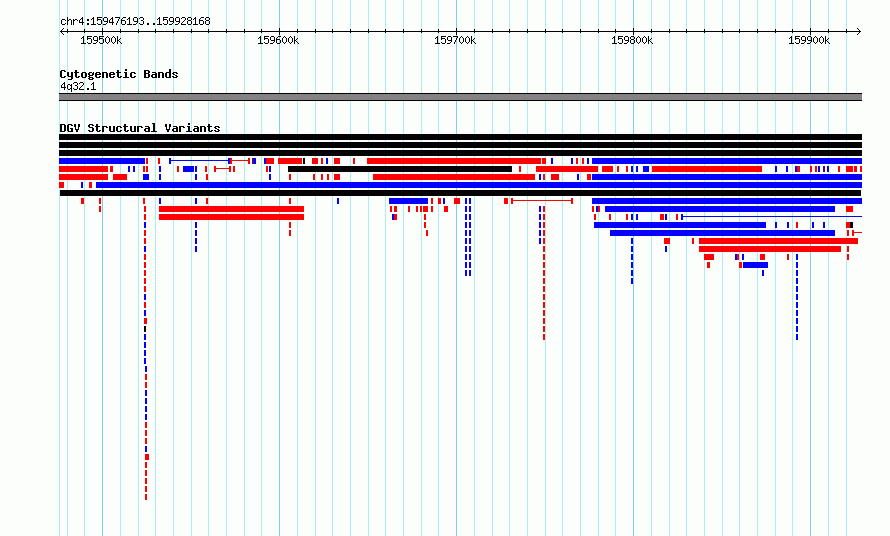This screenshot has width=890, height=536.
Task: Click the 159800k ruler label
Action: pyautogui.click(x=632, y=41)
